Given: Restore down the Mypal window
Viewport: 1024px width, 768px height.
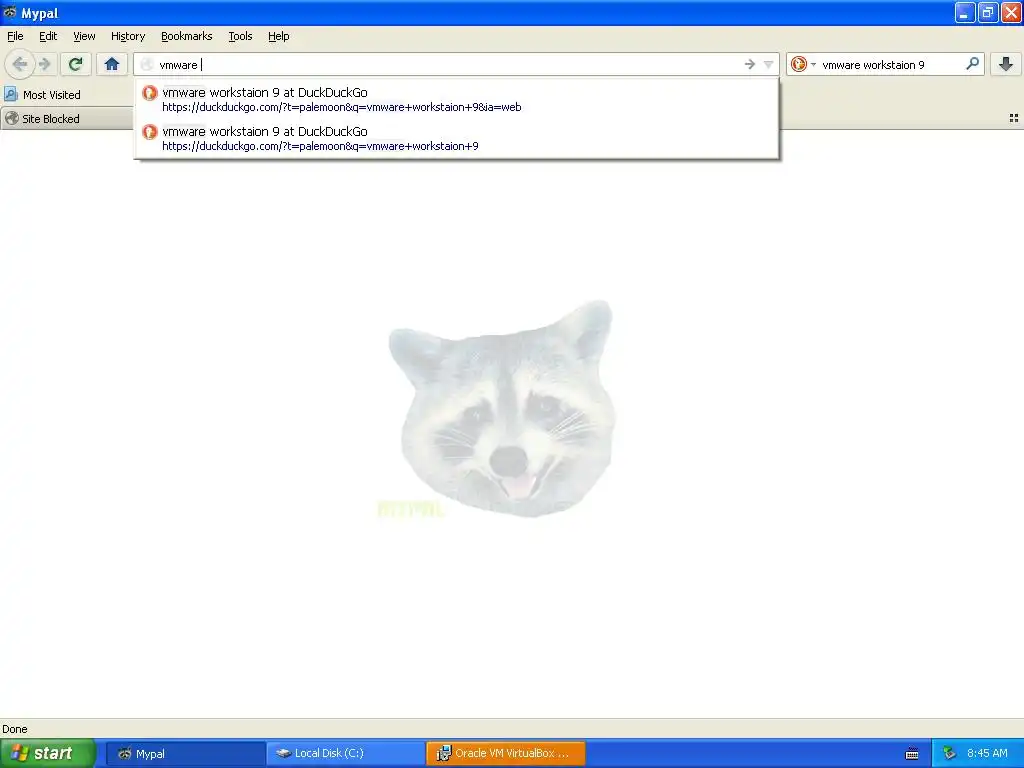Looking at the screenshot, I should [x=987, y=12].
